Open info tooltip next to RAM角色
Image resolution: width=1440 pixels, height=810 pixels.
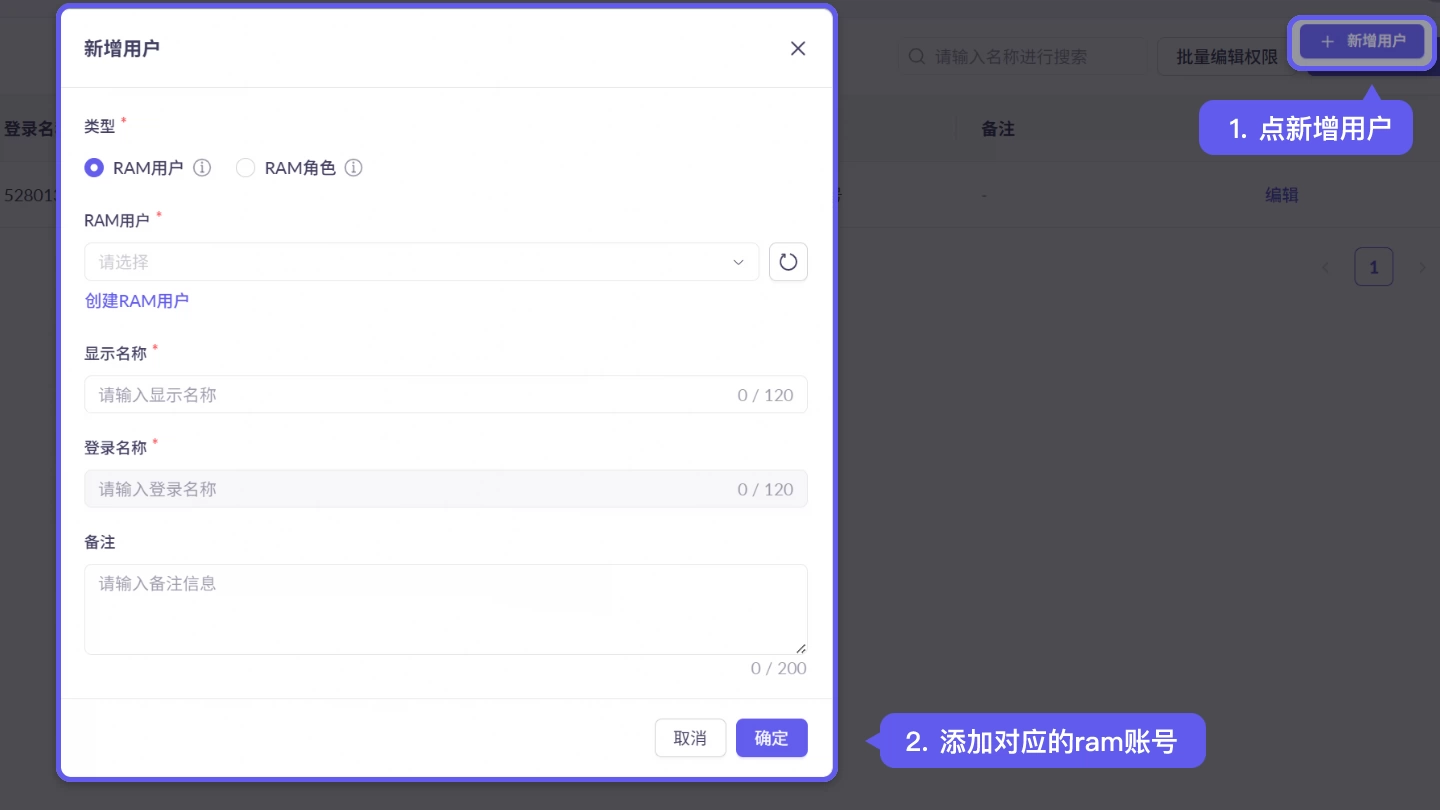pos(353,168)
